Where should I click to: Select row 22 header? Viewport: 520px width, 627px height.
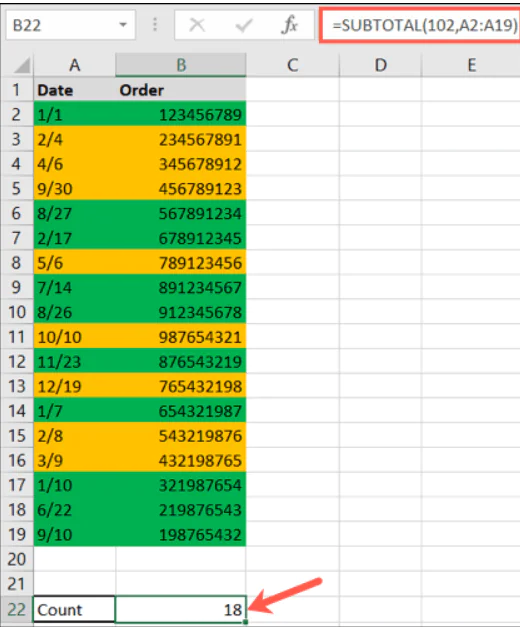17,609
